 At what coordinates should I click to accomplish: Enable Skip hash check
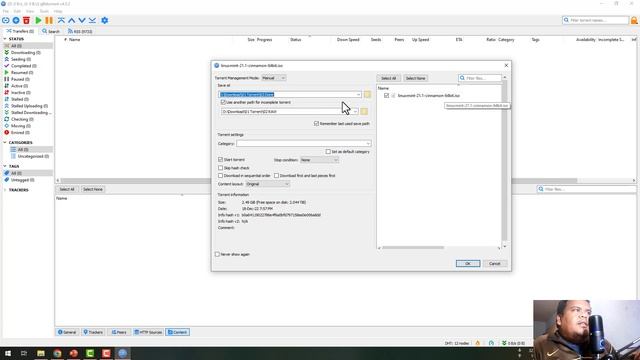pyautogui.click(x=220, y=168)
